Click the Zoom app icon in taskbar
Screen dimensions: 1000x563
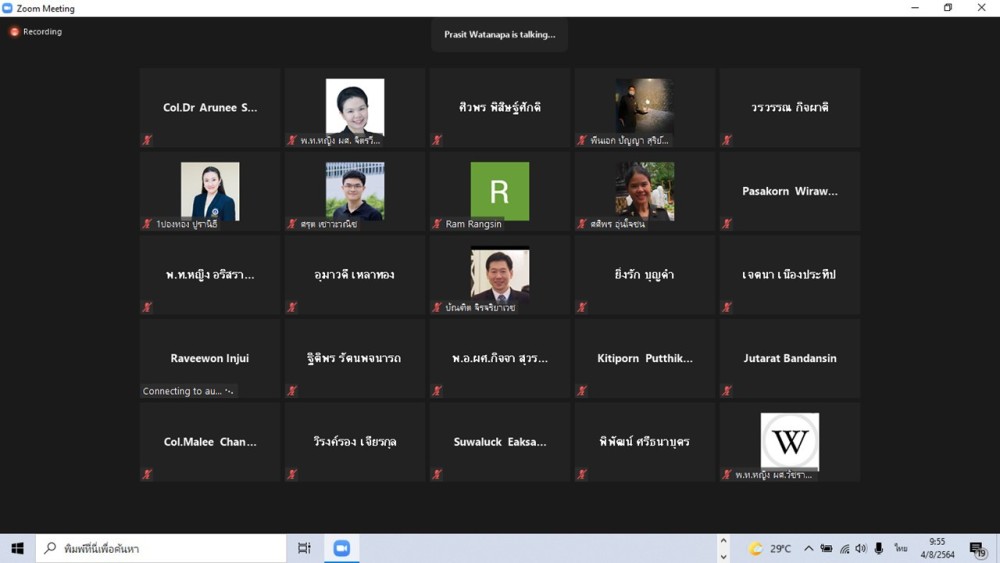click(342, 548)
